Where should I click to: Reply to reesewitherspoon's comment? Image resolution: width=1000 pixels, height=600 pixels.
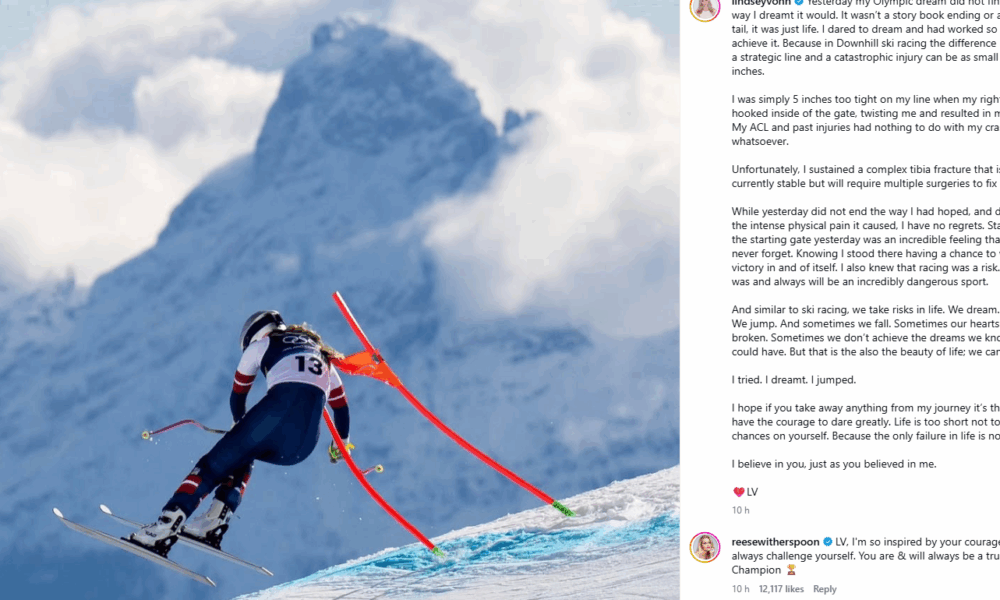tap(825, 589)
